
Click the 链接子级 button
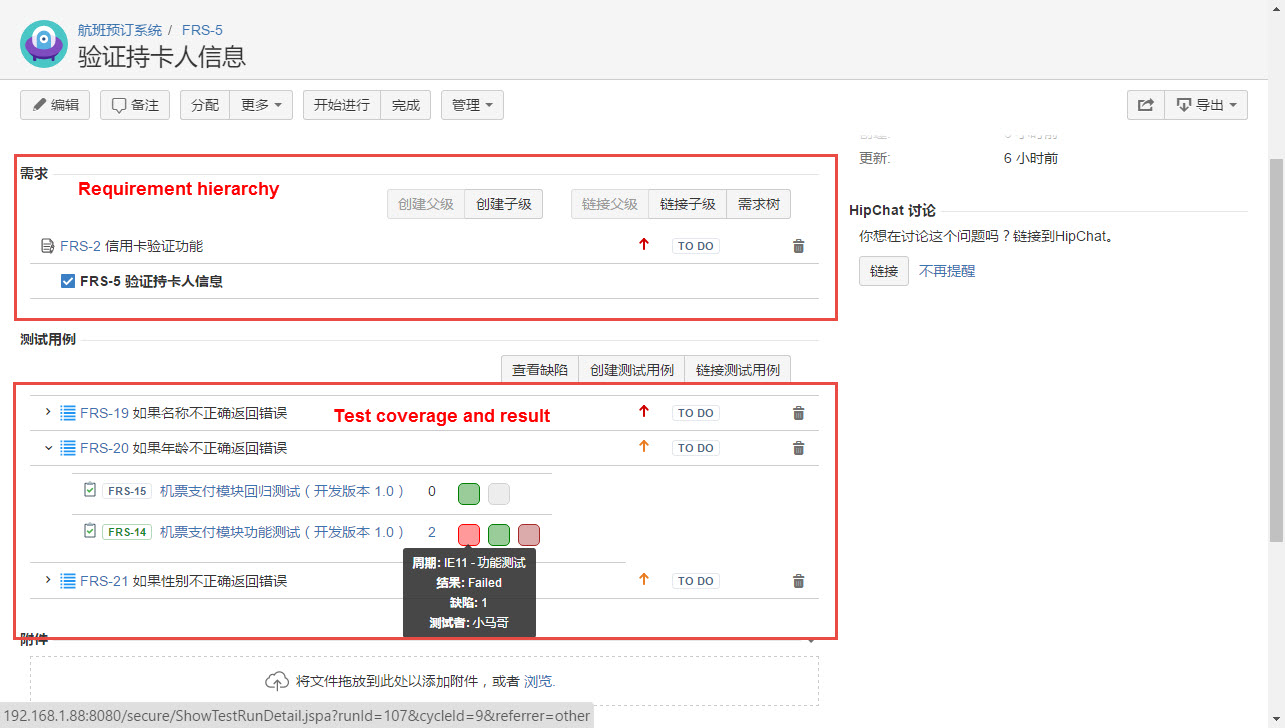click(688, 204)
